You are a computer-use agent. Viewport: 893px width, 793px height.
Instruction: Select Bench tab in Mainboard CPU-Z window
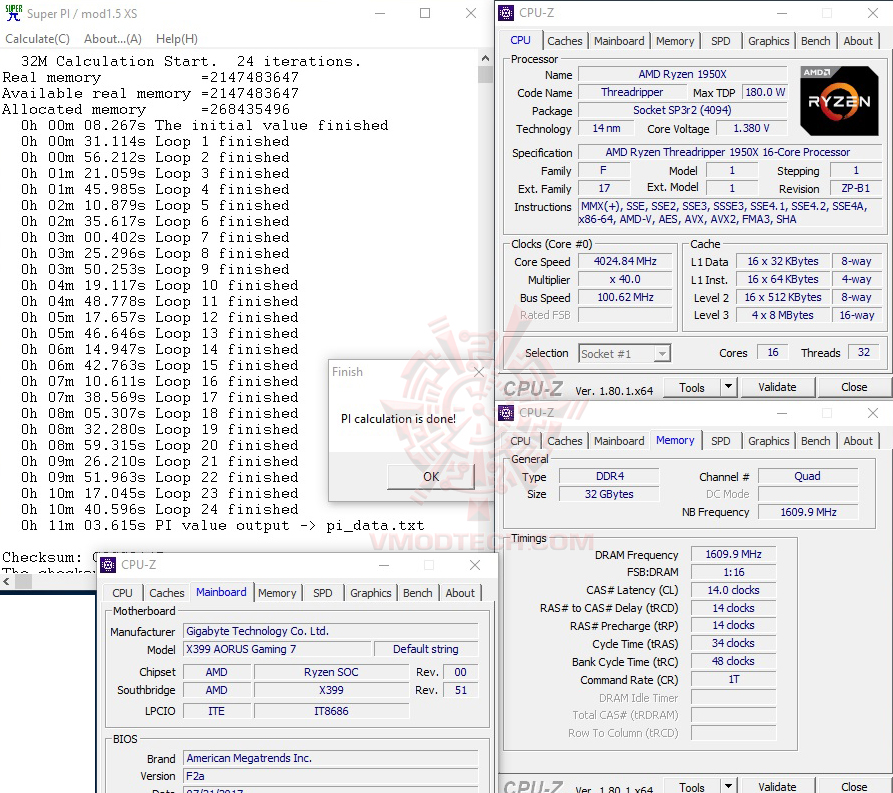pyautogui.click(x=417, y=593)
